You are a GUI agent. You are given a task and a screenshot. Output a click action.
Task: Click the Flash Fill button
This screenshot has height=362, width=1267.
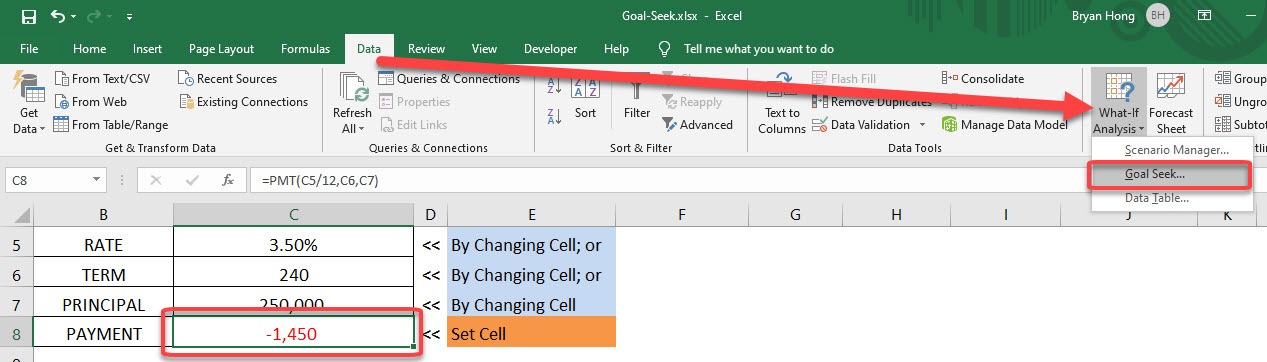845,79
